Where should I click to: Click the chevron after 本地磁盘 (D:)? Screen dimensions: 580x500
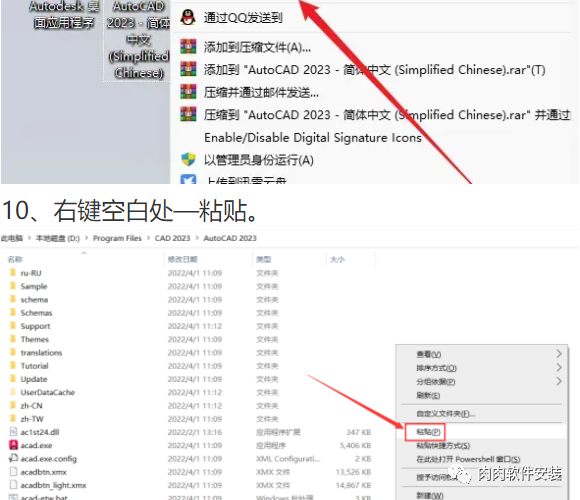[x=87, y=238]
